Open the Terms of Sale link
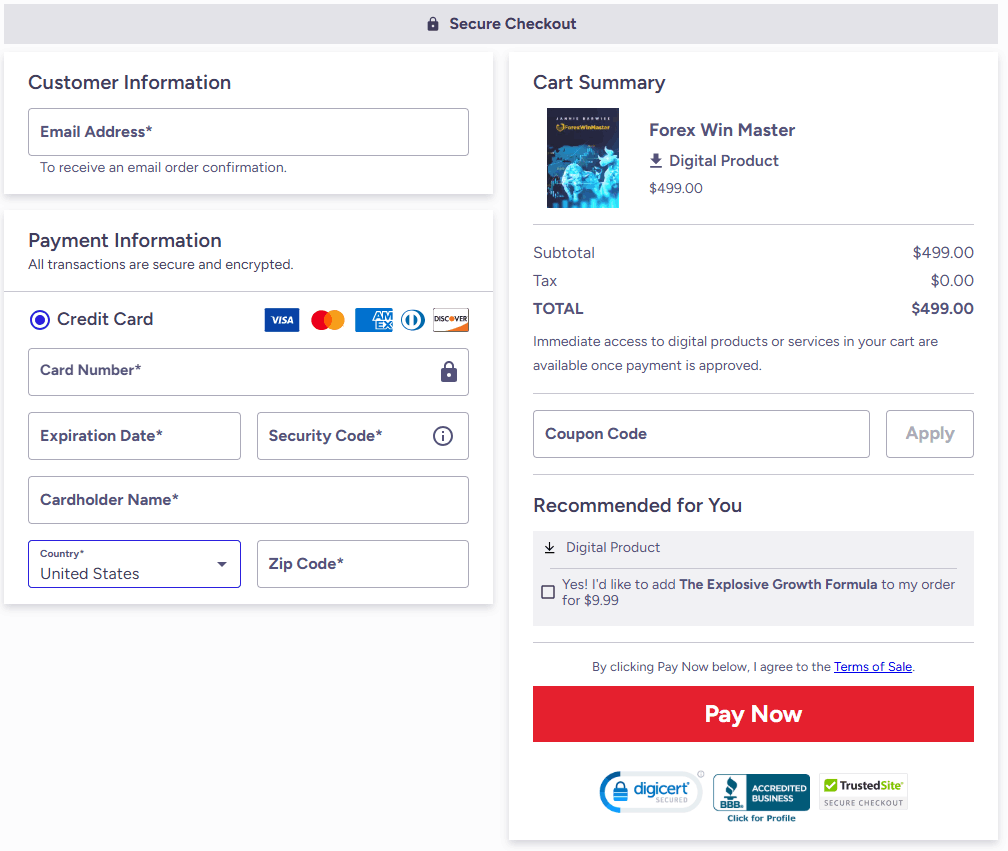Screen dimensions: 1008x851 [x=872, y=667]
